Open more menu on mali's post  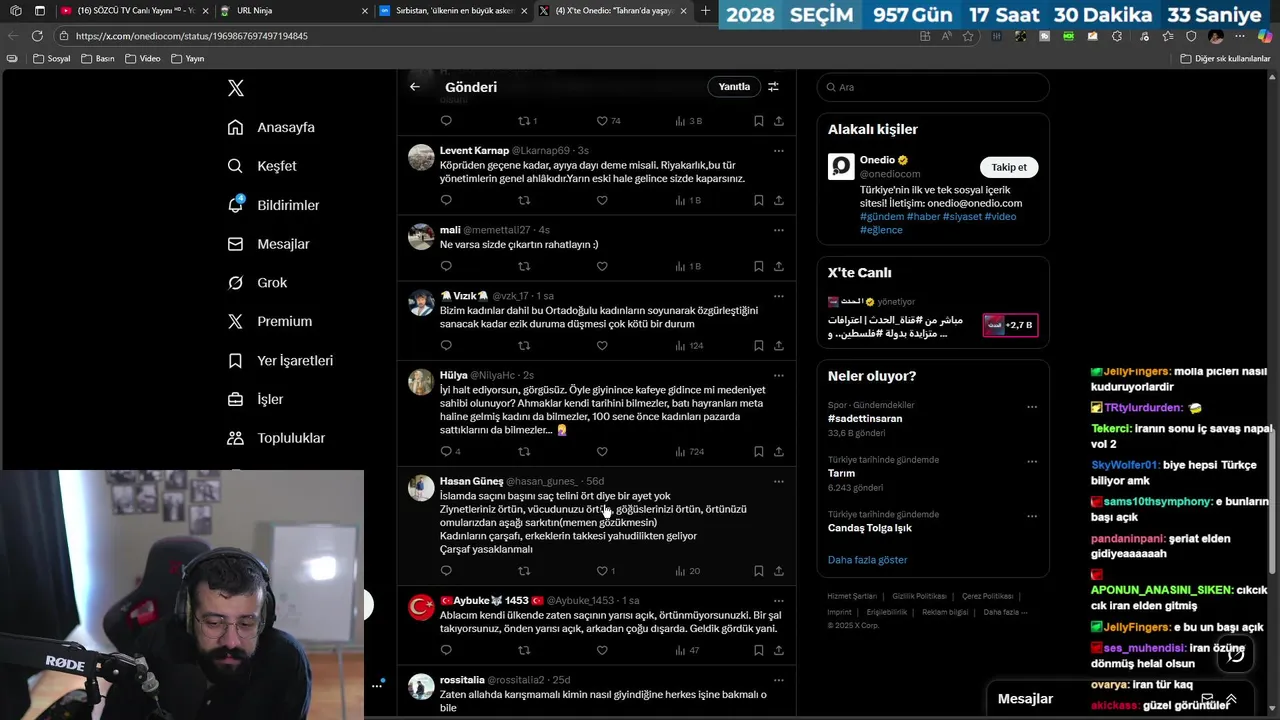point(779,230)
